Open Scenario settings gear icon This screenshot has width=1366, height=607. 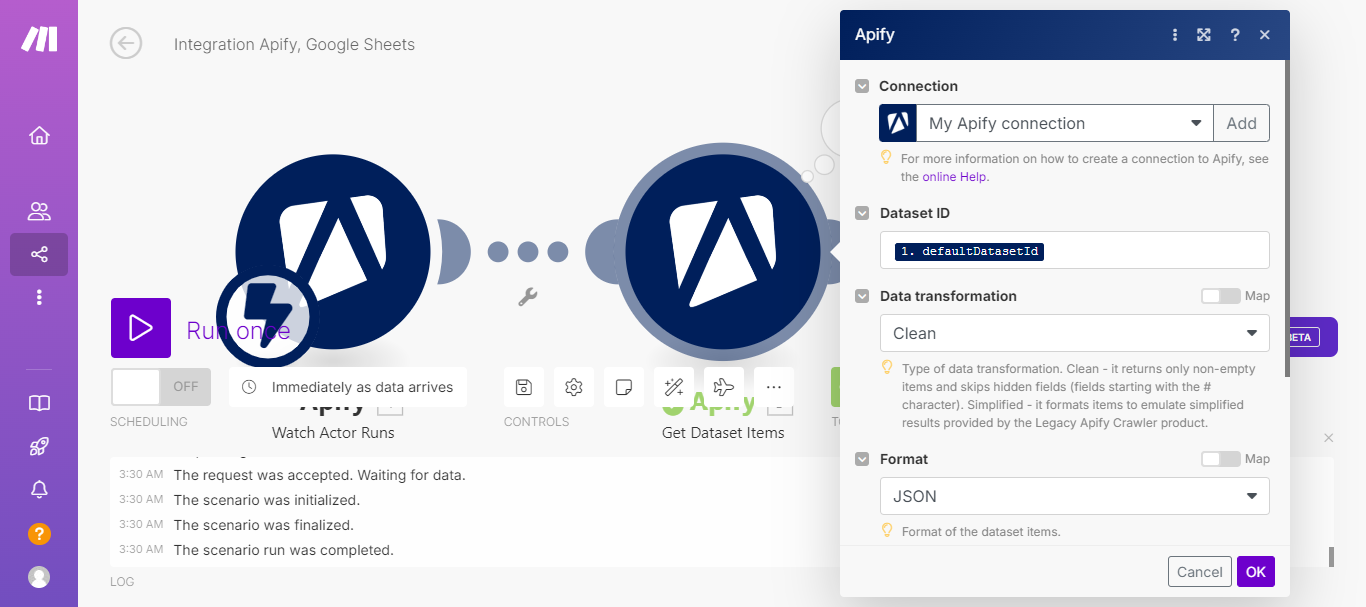(x=573, y=387)
